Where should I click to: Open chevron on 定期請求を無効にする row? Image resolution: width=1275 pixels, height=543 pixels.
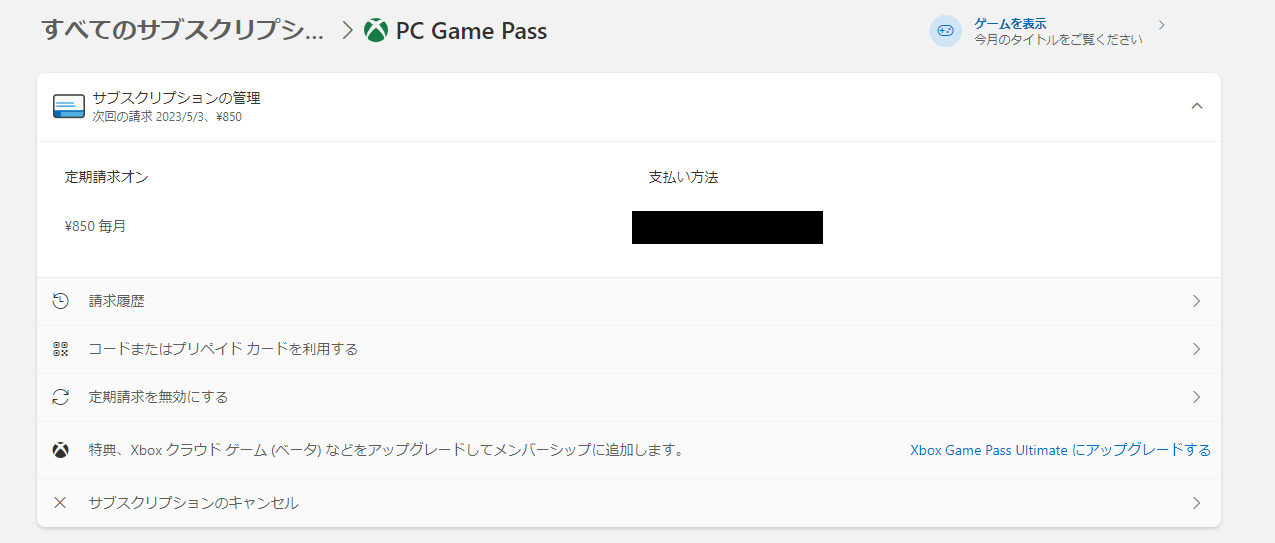[1197, 397]
